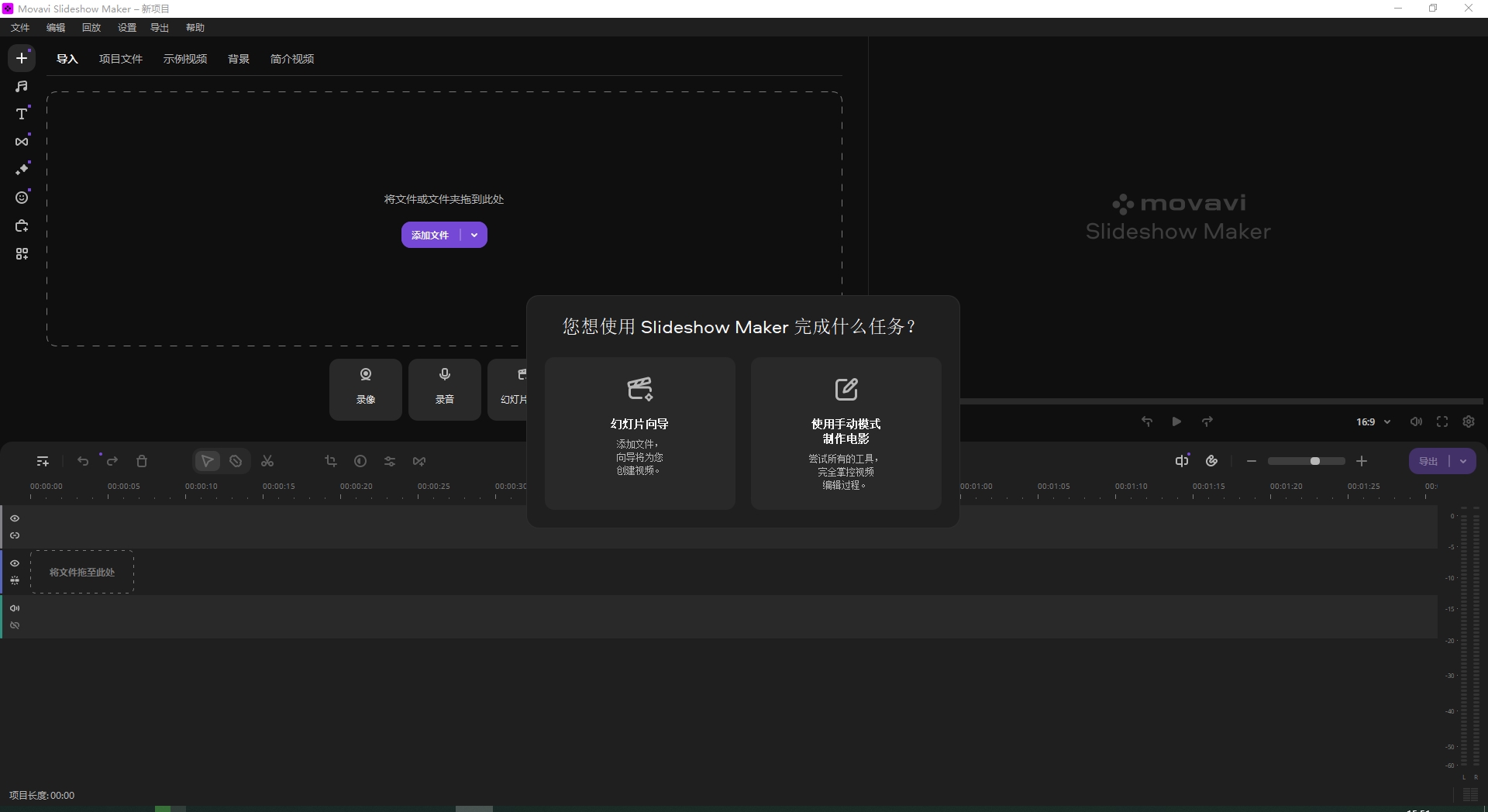This screenshot has width=1488, height=812.
Task: Toggle video track visibility eye
Action: 15,563
